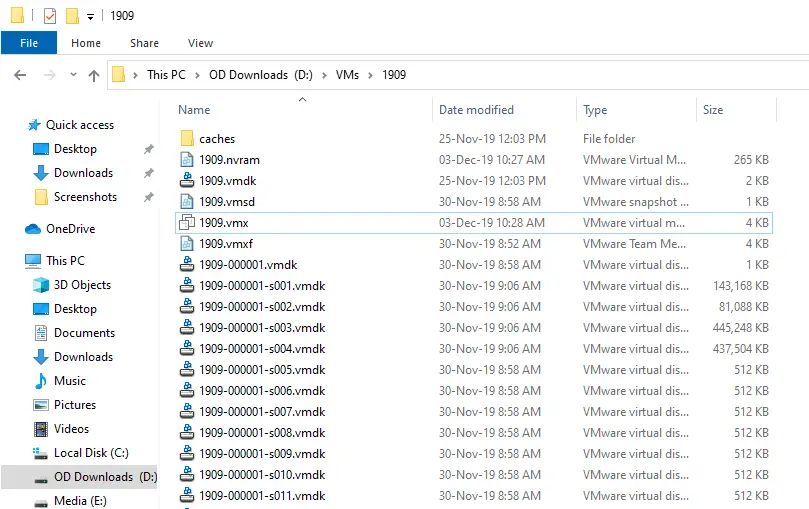Click the 1909.vmdk disk icon

pos(187,181)
